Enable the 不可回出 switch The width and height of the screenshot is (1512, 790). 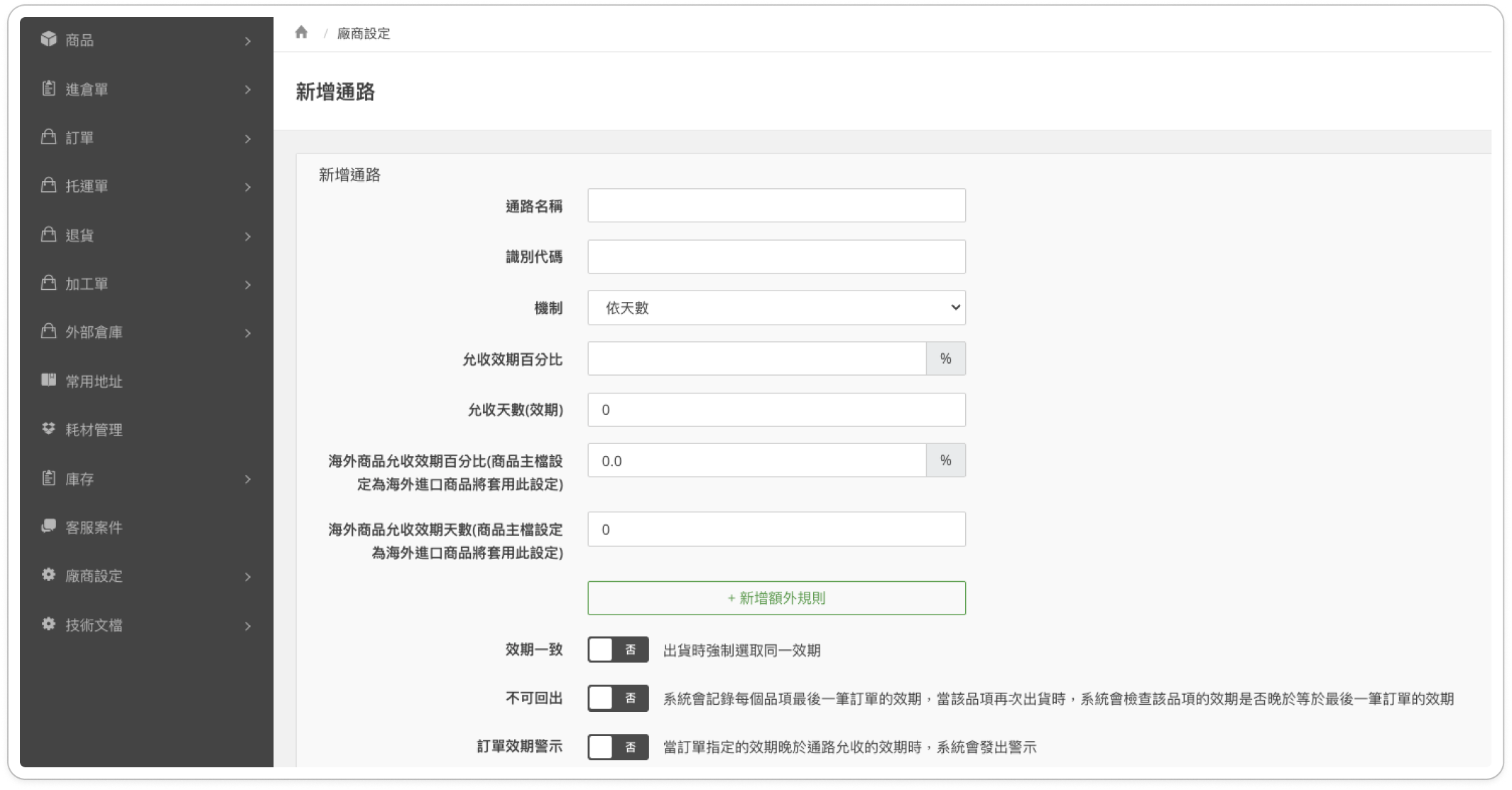(x=617, y=698)
